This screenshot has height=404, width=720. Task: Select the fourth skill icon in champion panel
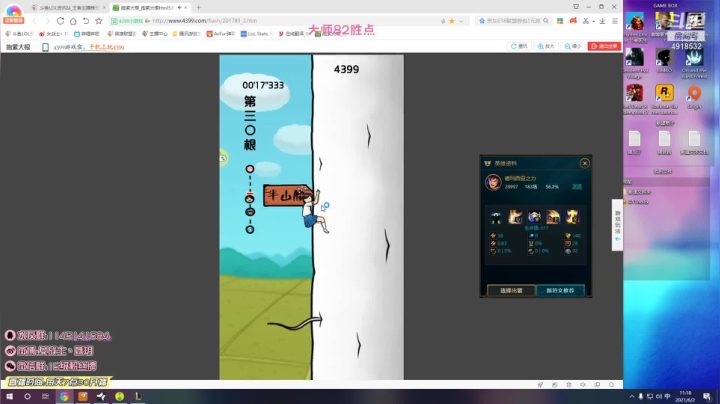click(553, 217)
